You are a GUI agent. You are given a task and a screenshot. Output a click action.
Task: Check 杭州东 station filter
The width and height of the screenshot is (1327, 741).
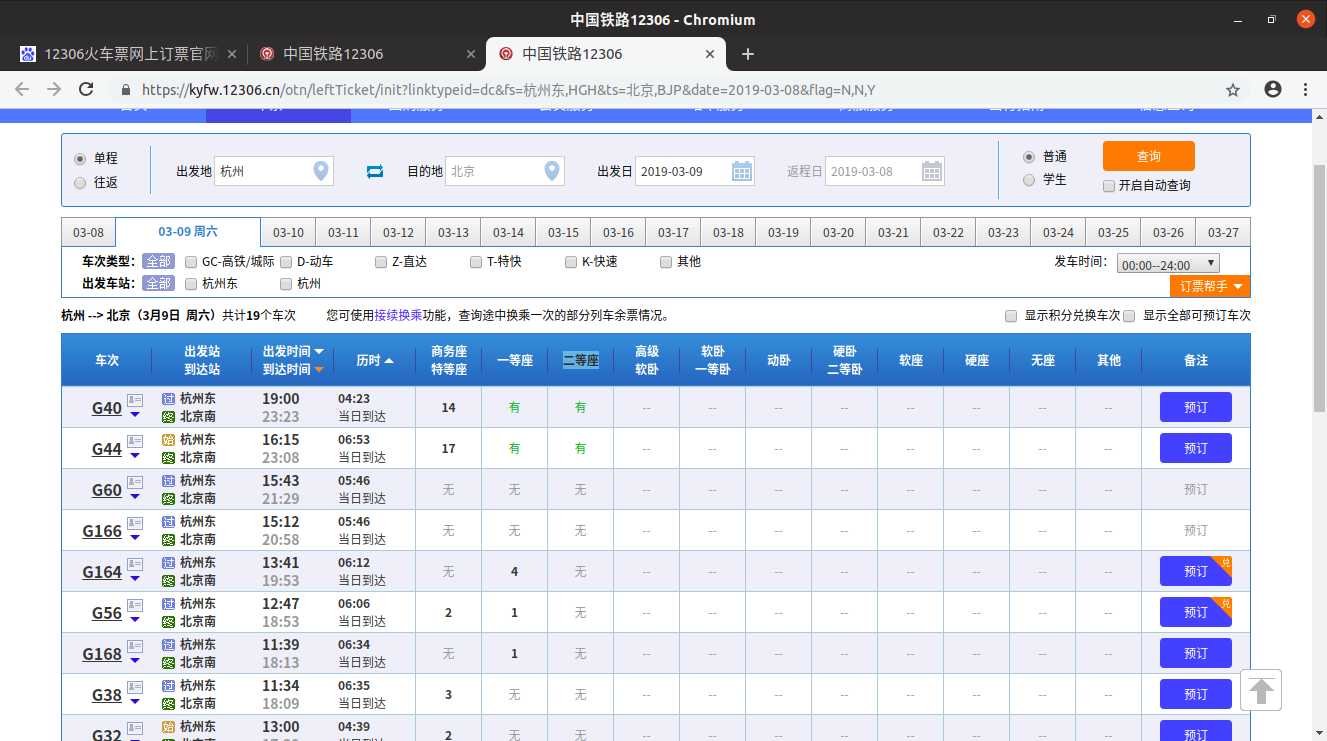192,284
